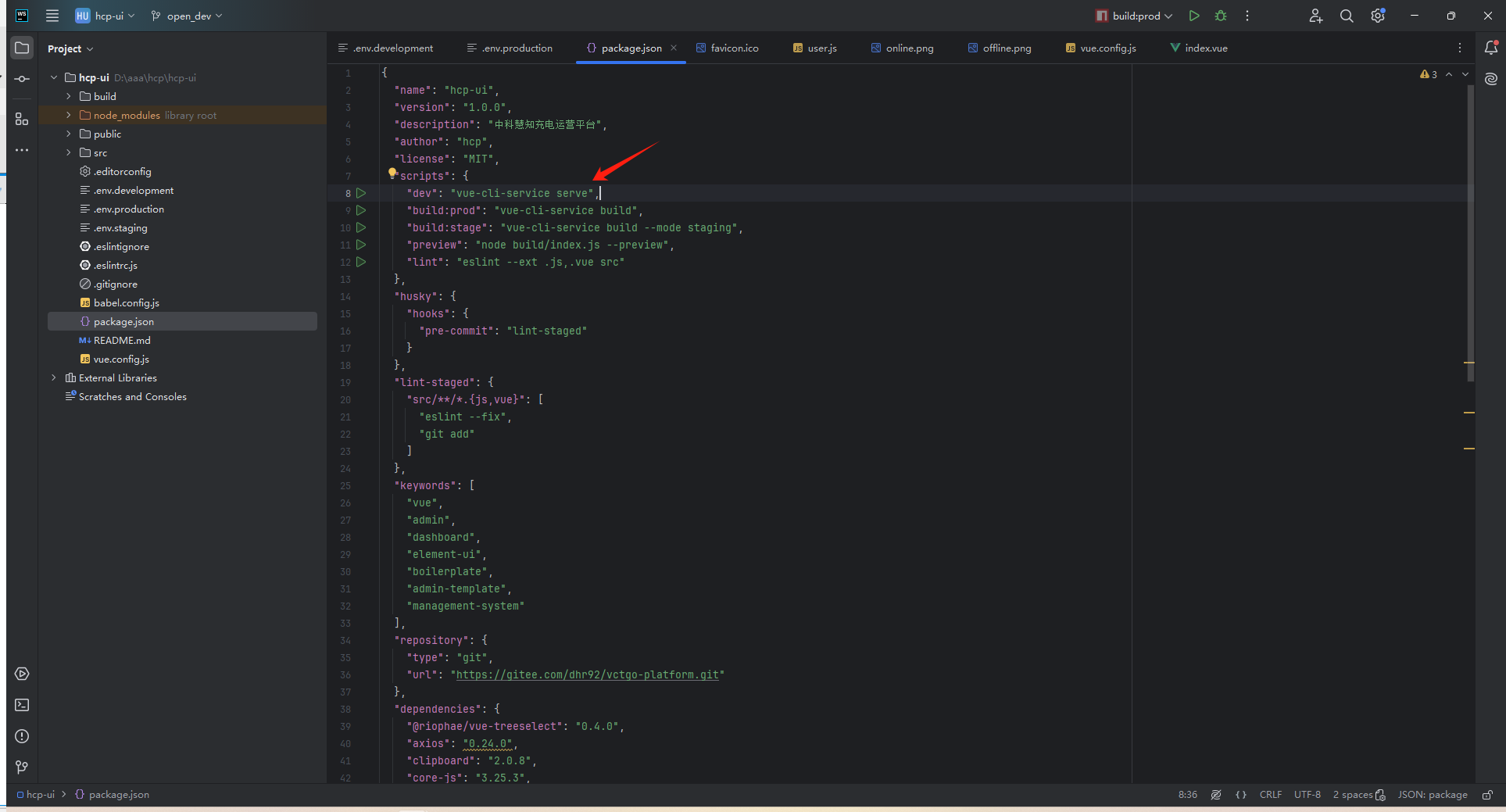
Task: Show more tool windows ellipsis
Action: pos(22,150)
